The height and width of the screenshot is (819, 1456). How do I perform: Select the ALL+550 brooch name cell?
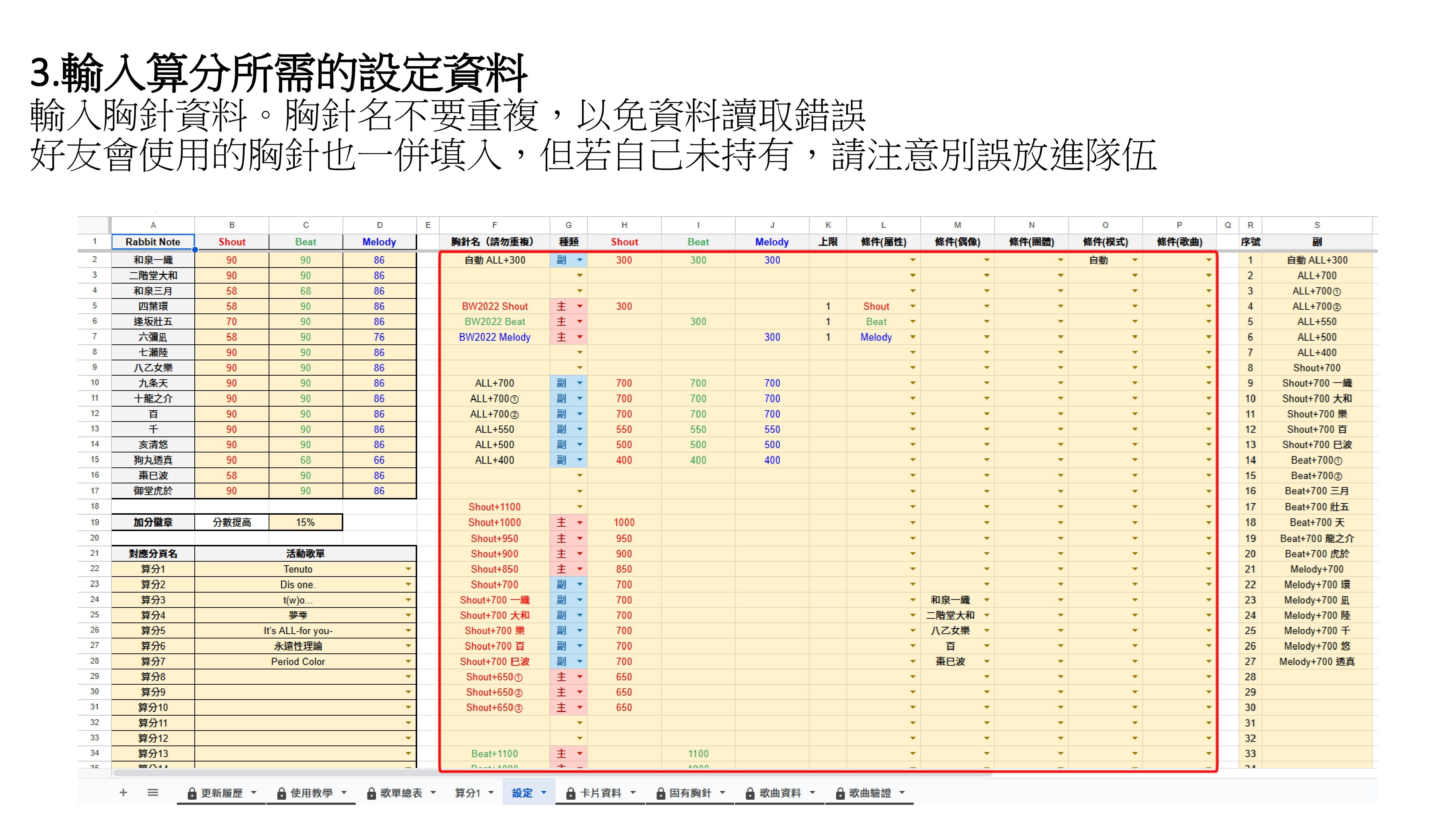(x=495, y=430)
